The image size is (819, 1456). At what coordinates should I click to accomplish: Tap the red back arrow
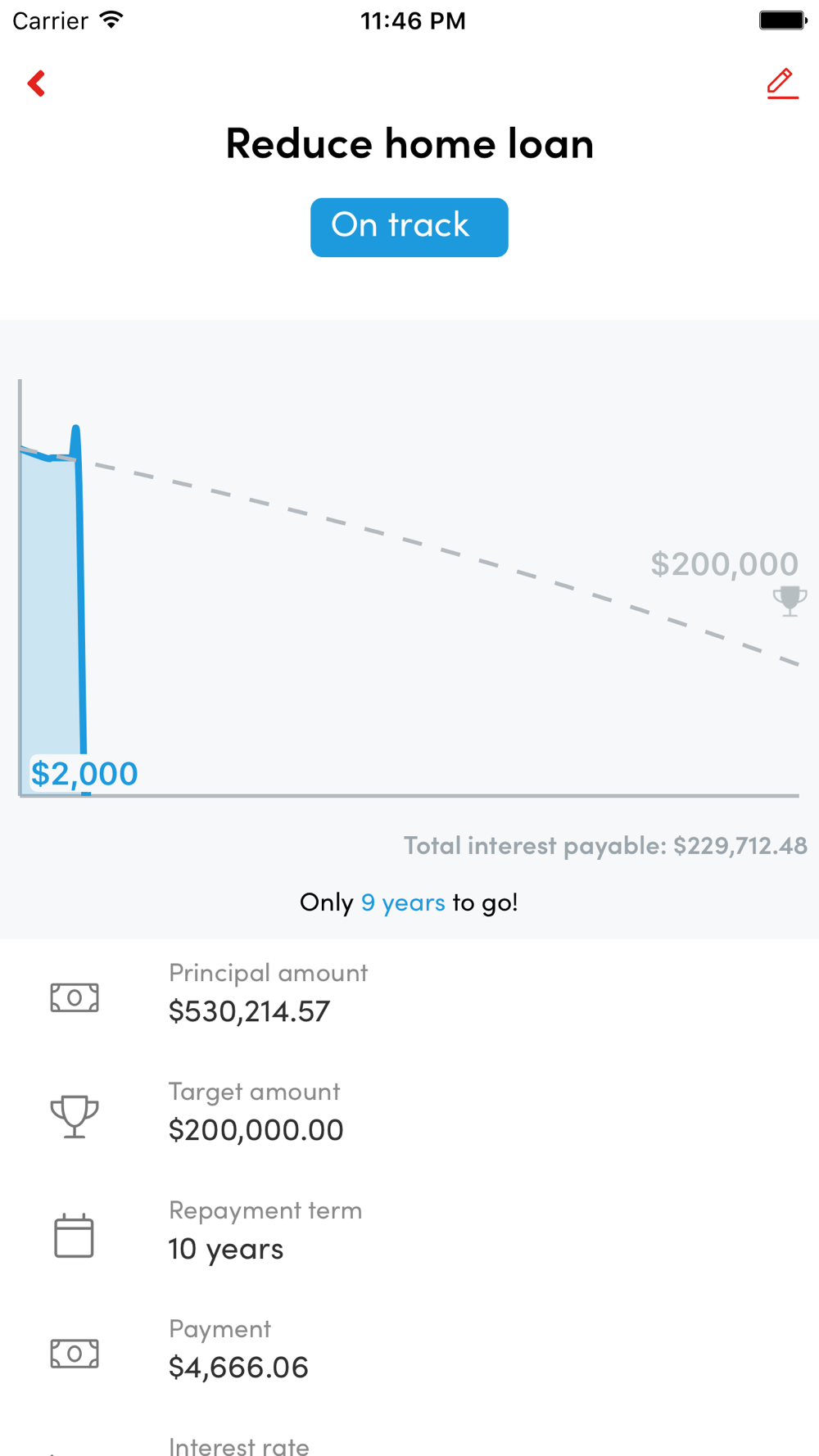36,83
